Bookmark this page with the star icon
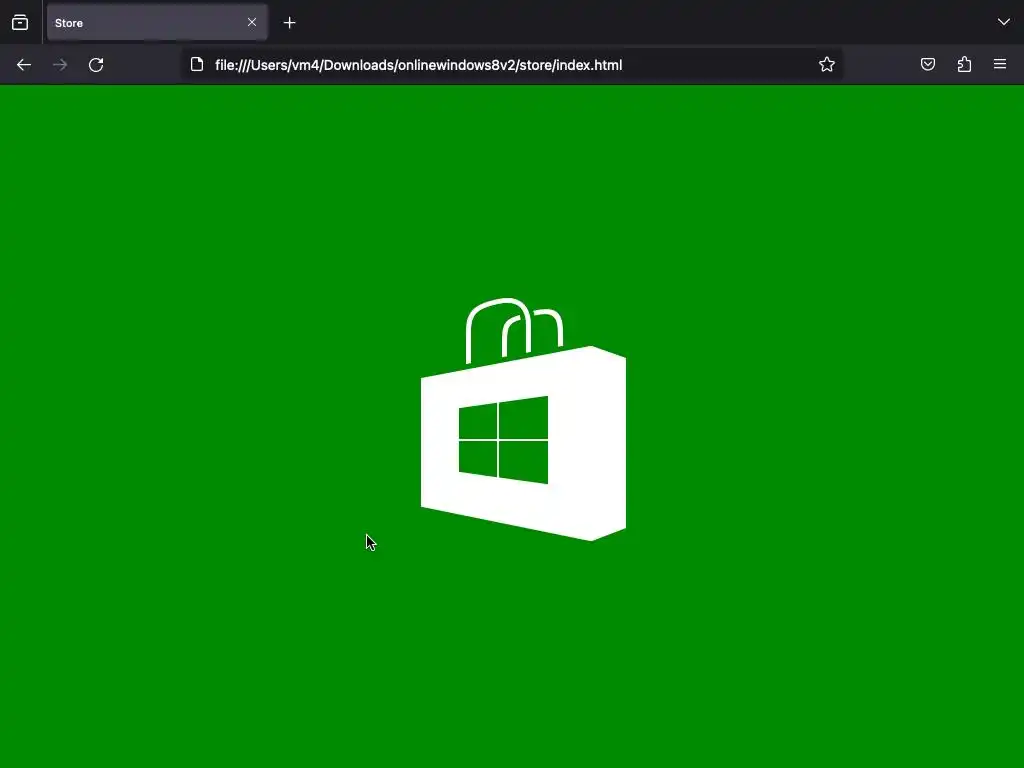The width and height of the screenshot is (1024, 768). [827, 64]
